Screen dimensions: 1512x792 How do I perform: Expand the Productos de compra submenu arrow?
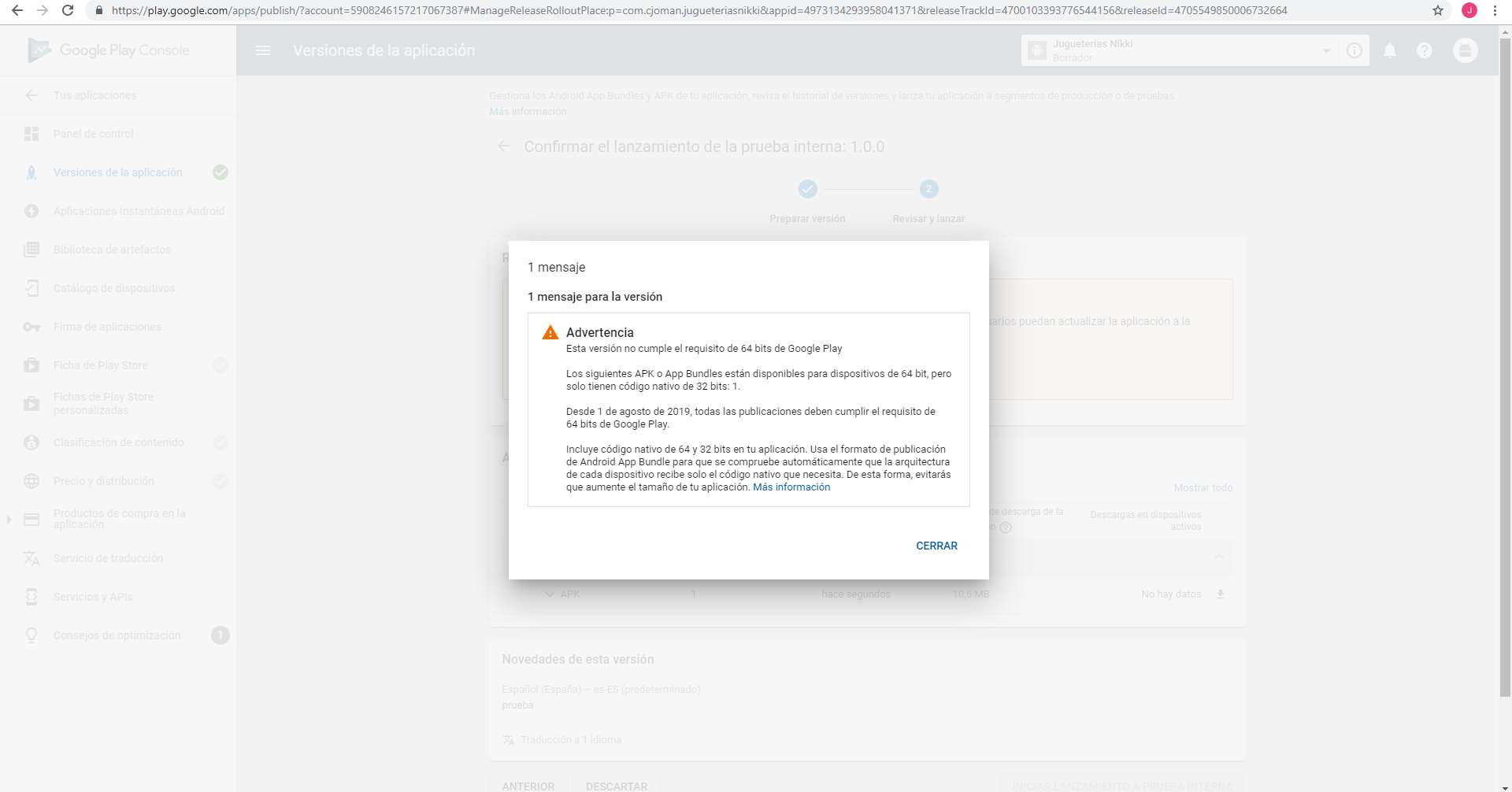coord(9,519)
